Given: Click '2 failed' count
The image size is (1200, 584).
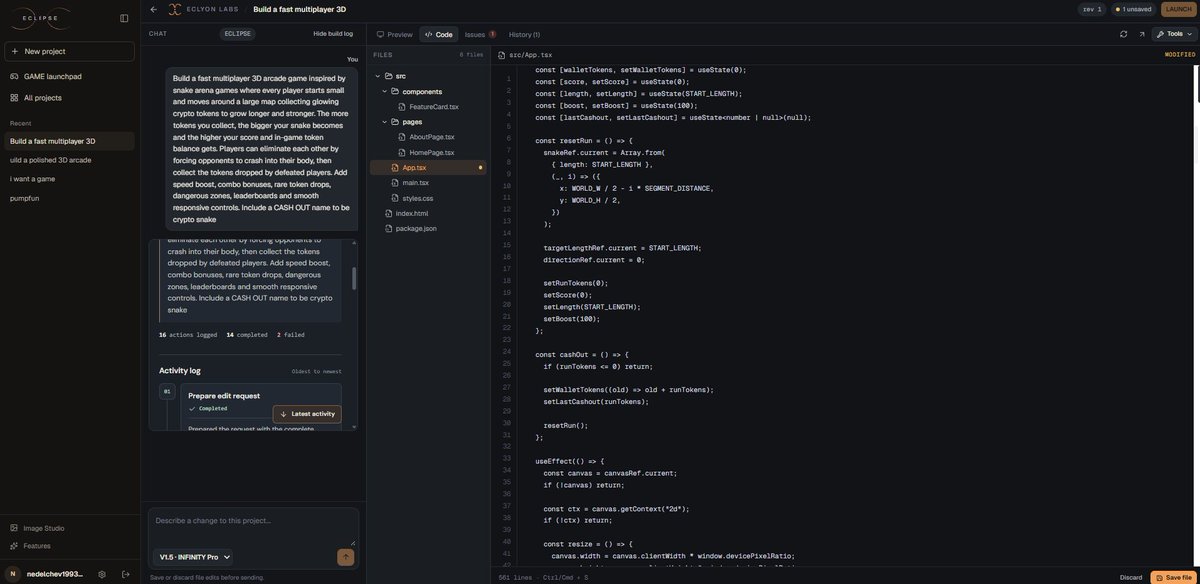Looking at the screenshot, I should point(291,335).
